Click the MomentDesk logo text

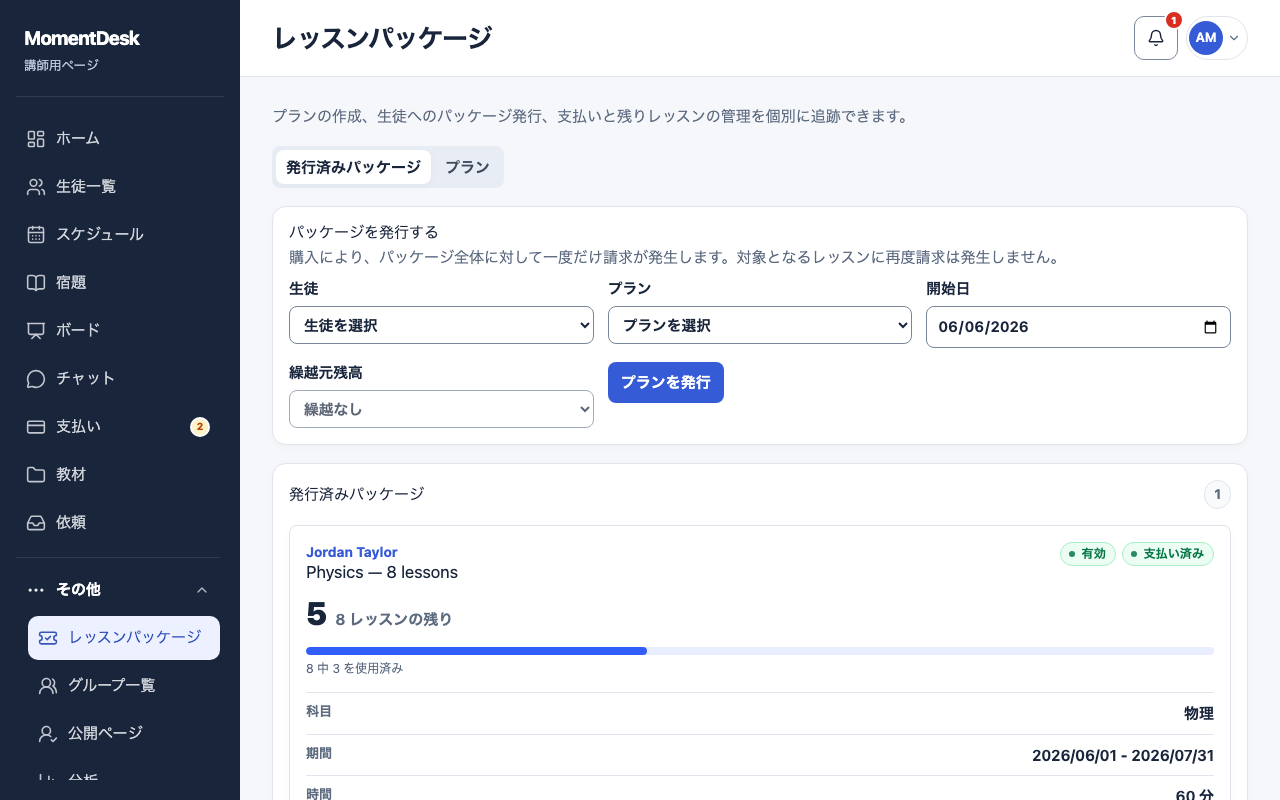82,38
